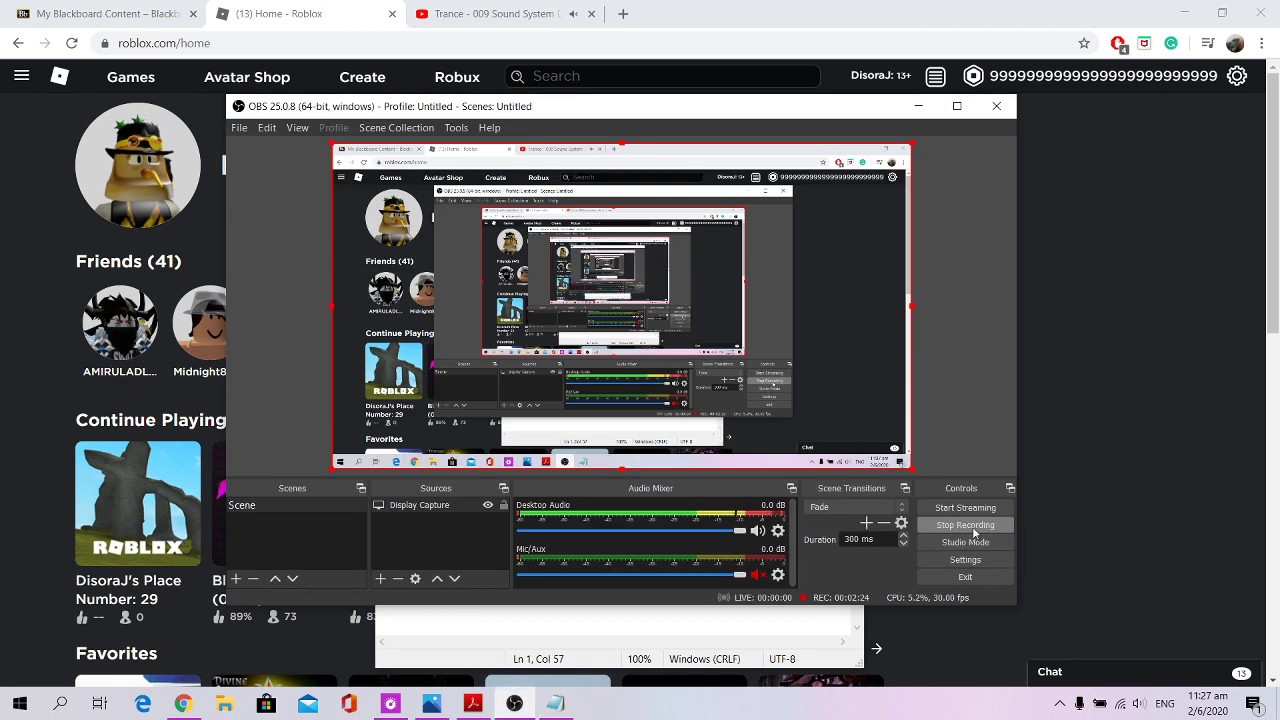Image resolution: width=1280 pixels, height=720 pixels.
Task: Unmute the Mic/Aux red speaker icon
Action: (x=757, y=575)
